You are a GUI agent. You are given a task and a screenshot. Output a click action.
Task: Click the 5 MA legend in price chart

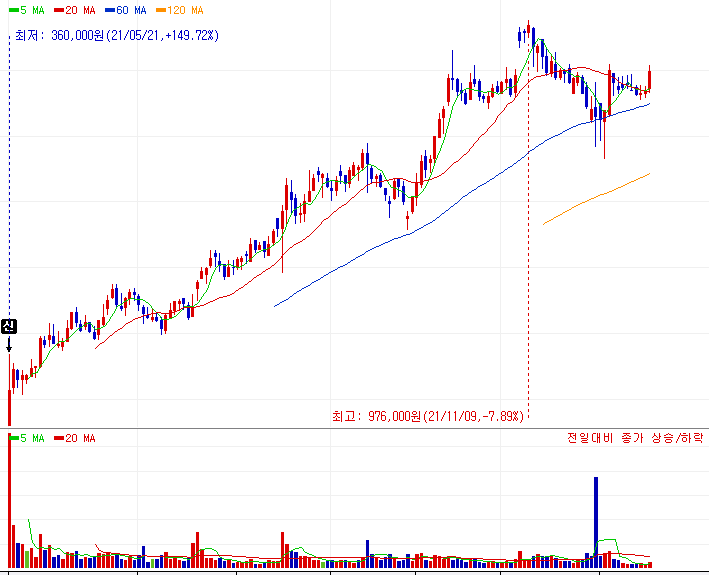[x=27, y=10]
